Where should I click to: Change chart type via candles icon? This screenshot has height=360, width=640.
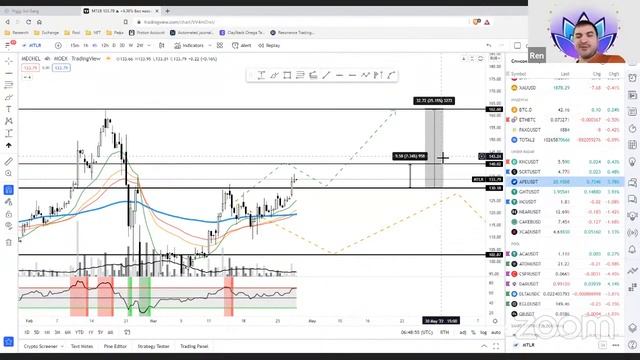pos(162,45)
